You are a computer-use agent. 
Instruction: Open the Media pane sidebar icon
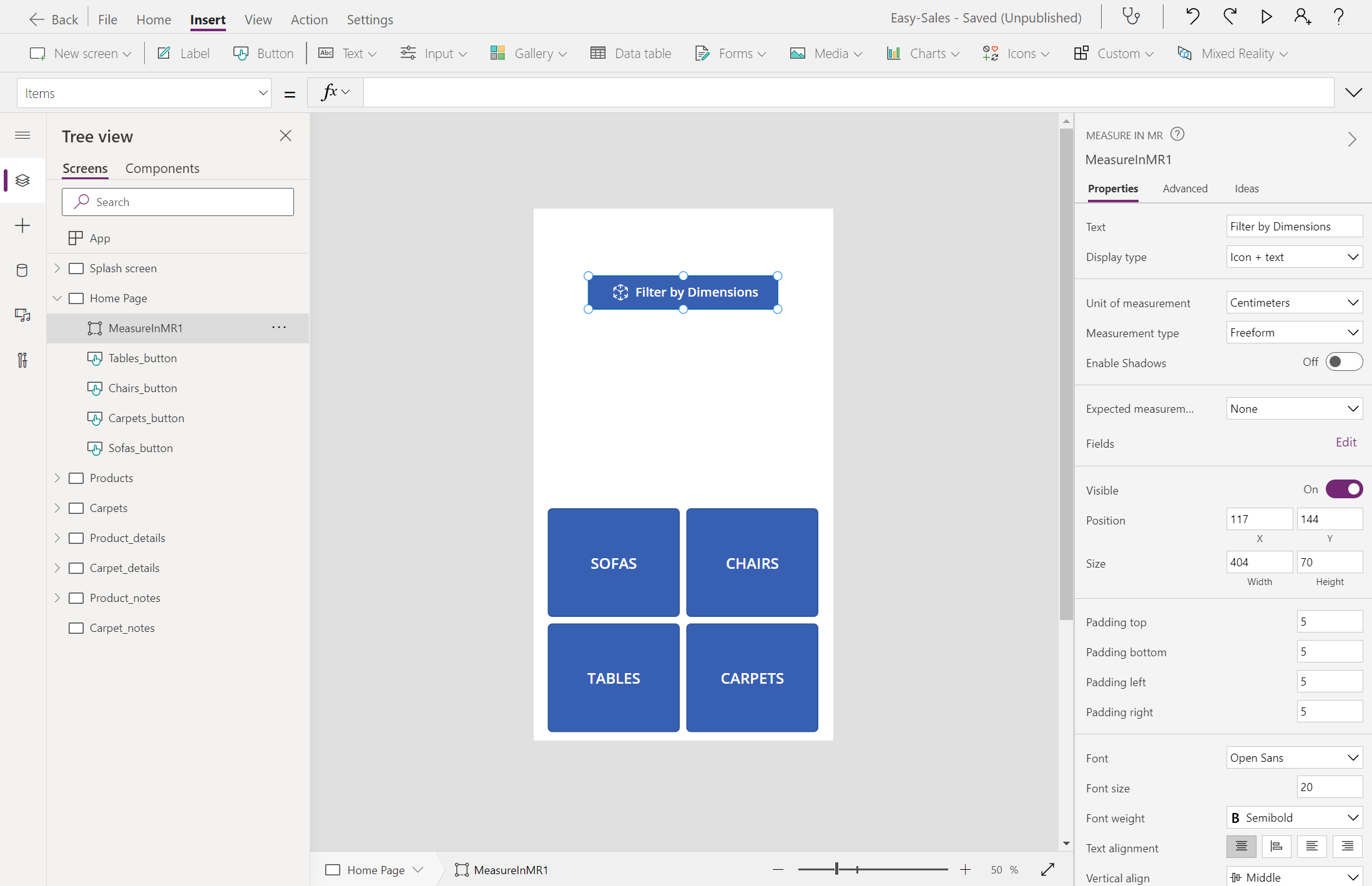point(22,315)
